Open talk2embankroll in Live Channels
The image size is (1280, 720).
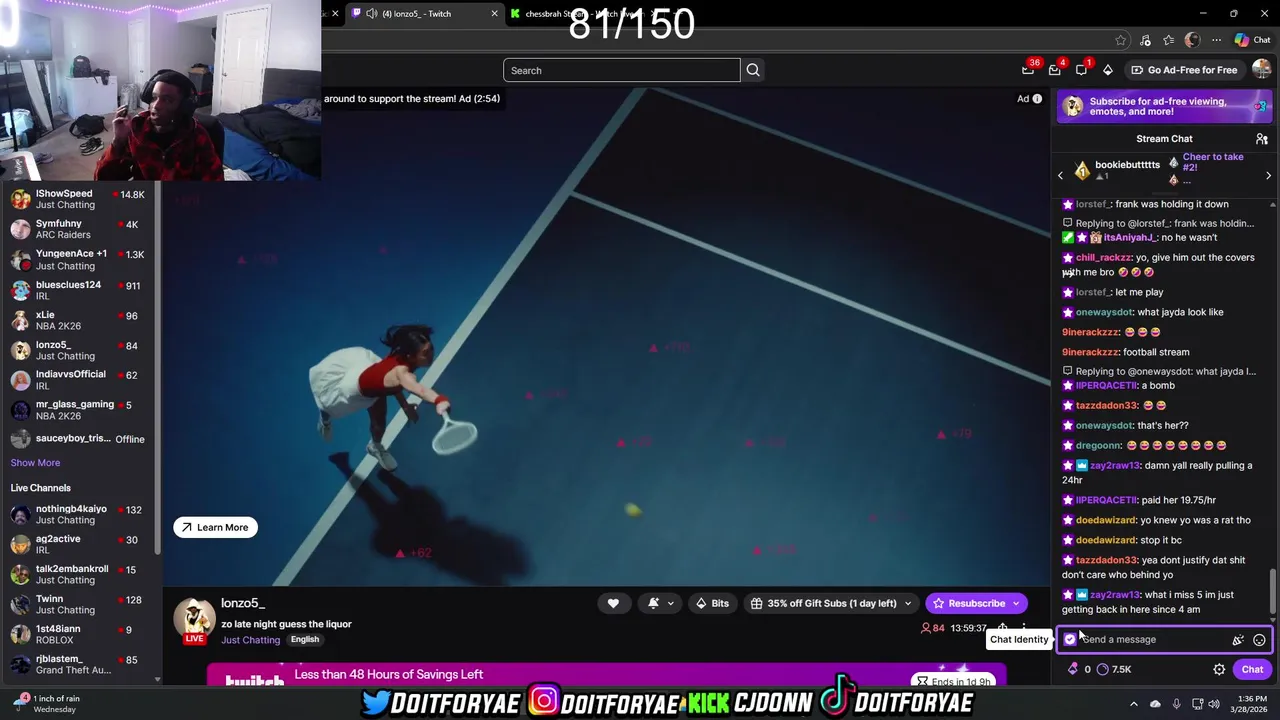click(78, 574)
